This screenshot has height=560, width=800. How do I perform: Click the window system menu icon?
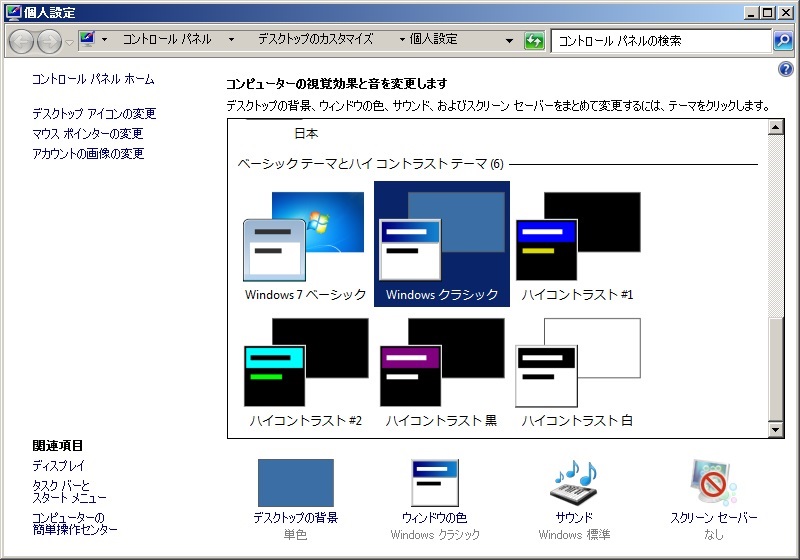point(13,12)
